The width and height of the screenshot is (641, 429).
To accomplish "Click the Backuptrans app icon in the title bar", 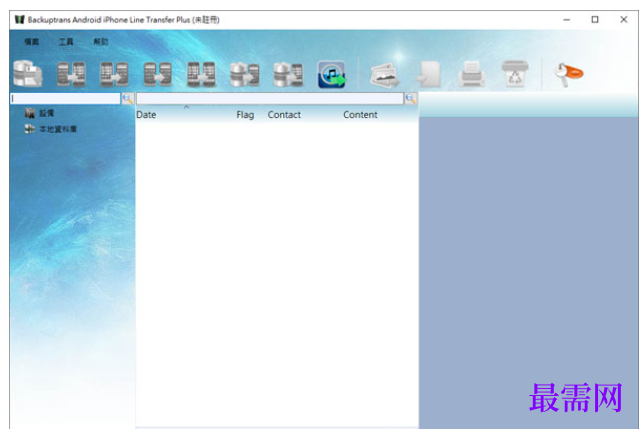I will [x=19, y=20].
